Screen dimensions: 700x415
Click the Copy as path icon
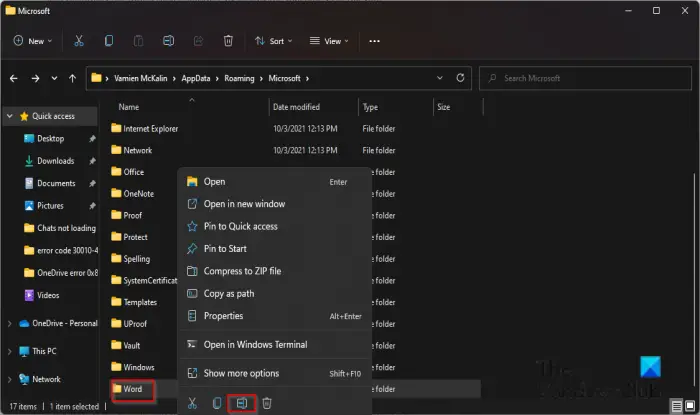tap(192, 294)
